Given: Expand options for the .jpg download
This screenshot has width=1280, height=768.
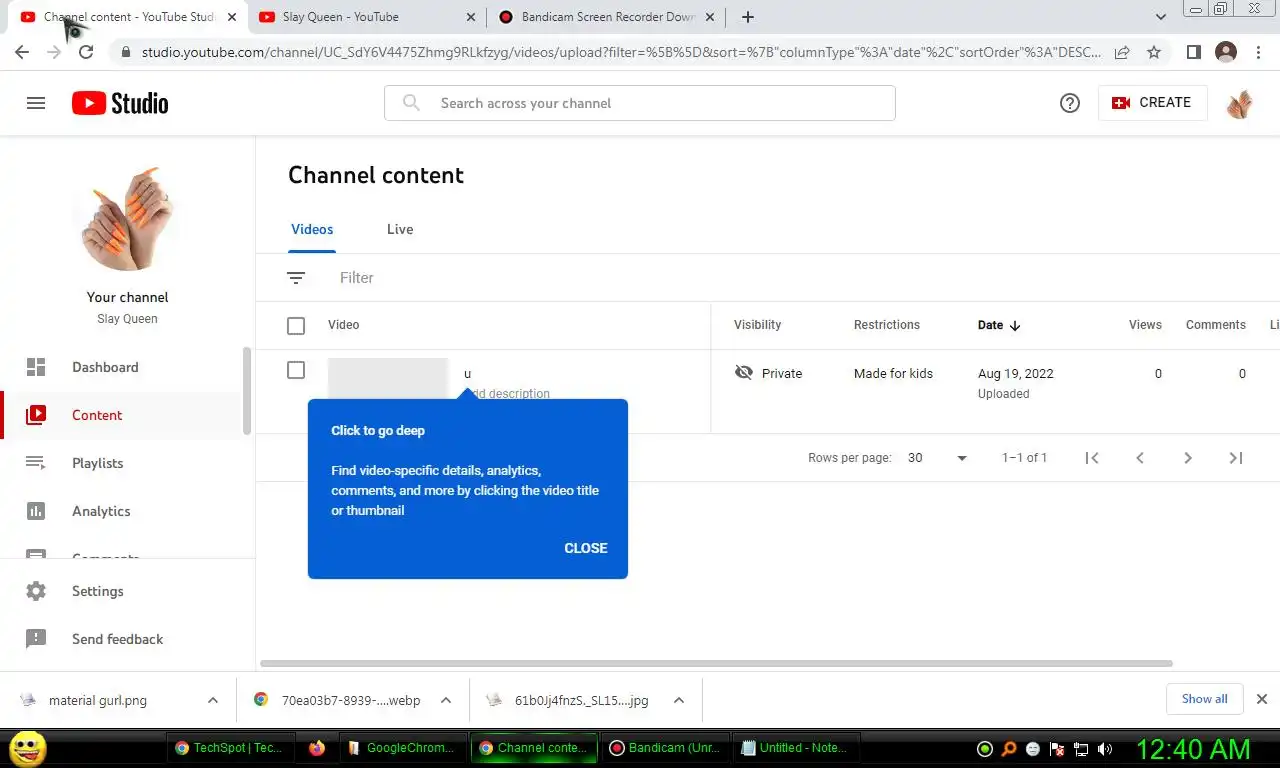Looking at the screenshot, I should (x=678, y=700).
